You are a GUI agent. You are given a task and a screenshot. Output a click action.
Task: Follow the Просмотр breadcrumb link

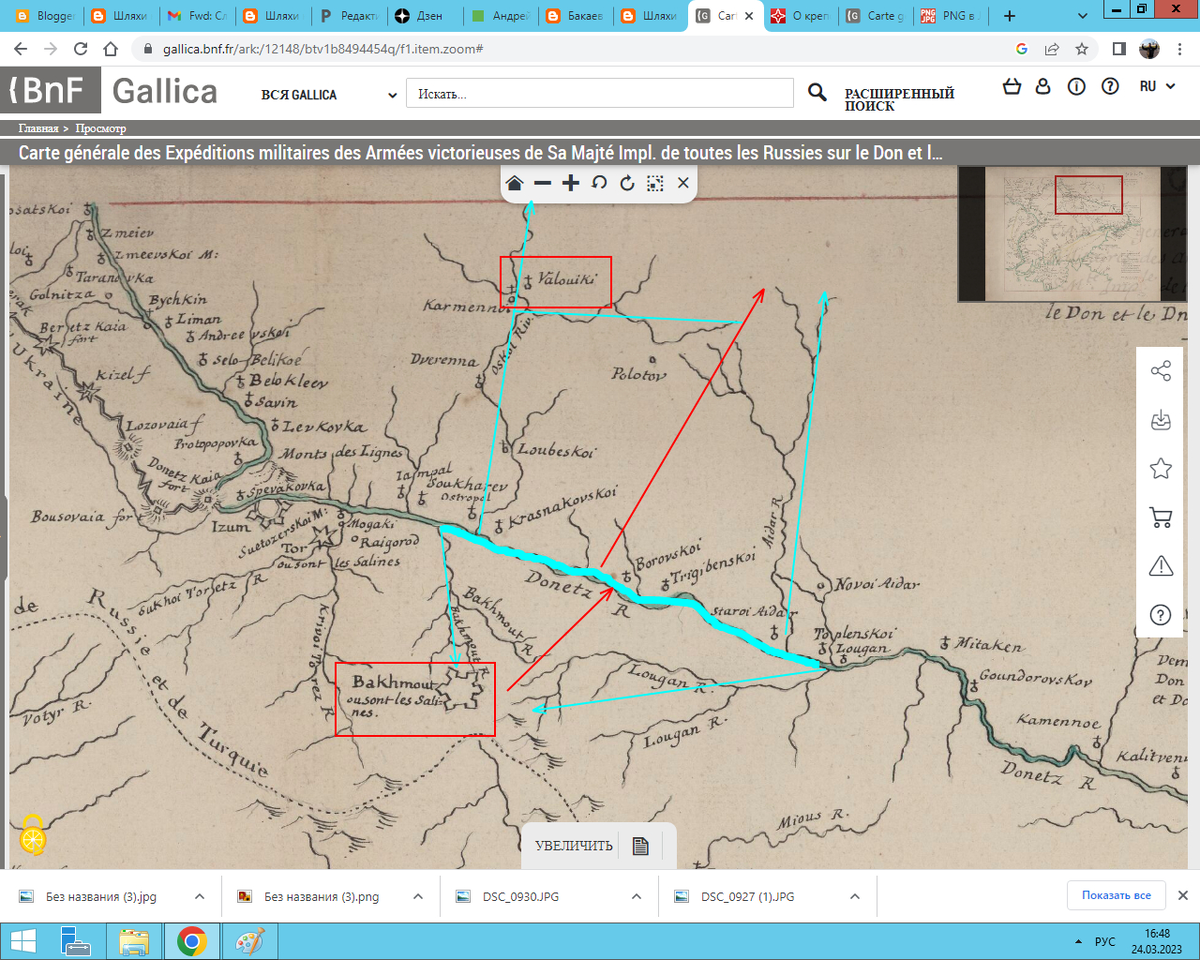point(100,128)
